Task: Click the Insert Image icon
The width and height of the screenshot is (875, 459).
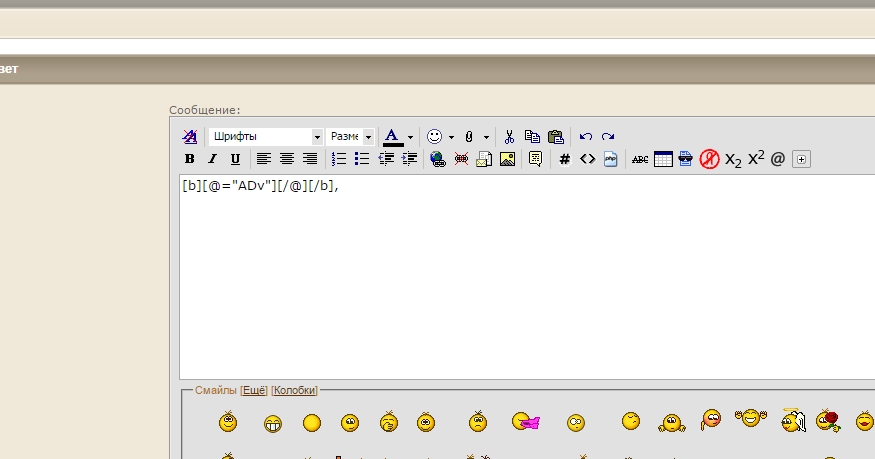Action: coord(508,159)
